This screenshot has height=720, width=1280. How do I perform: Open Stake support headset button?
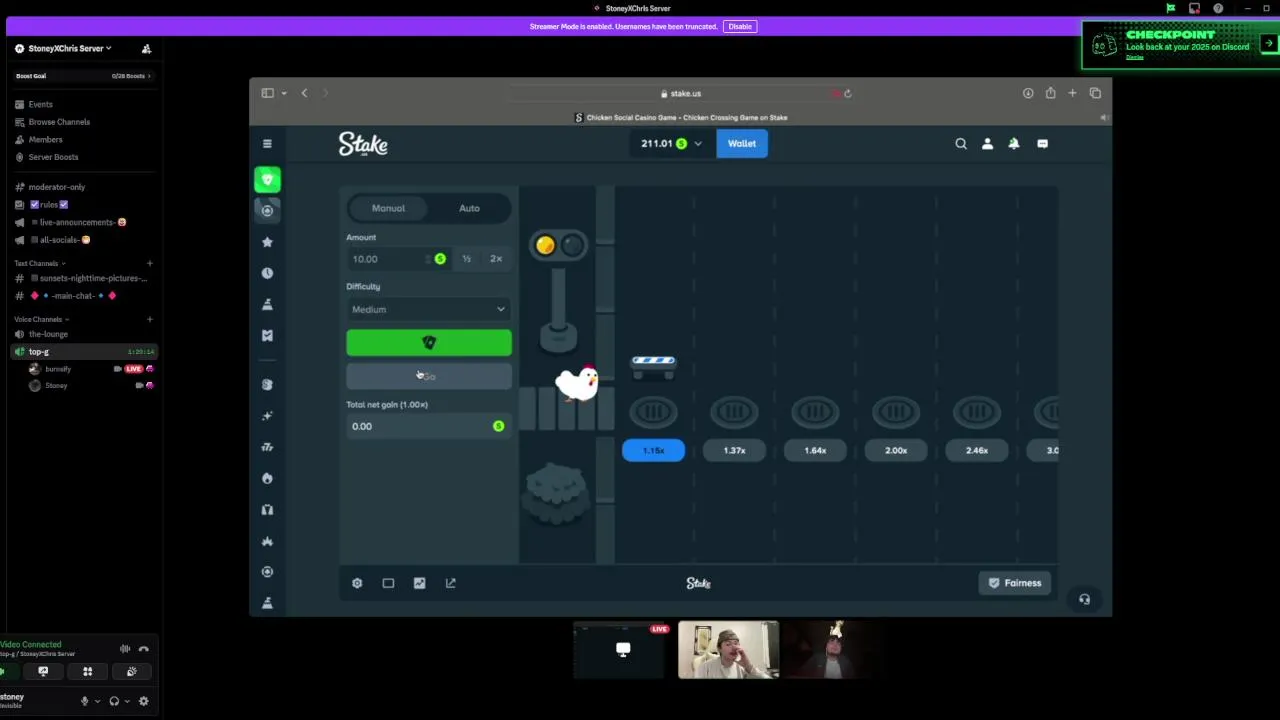coord(1084,599)
